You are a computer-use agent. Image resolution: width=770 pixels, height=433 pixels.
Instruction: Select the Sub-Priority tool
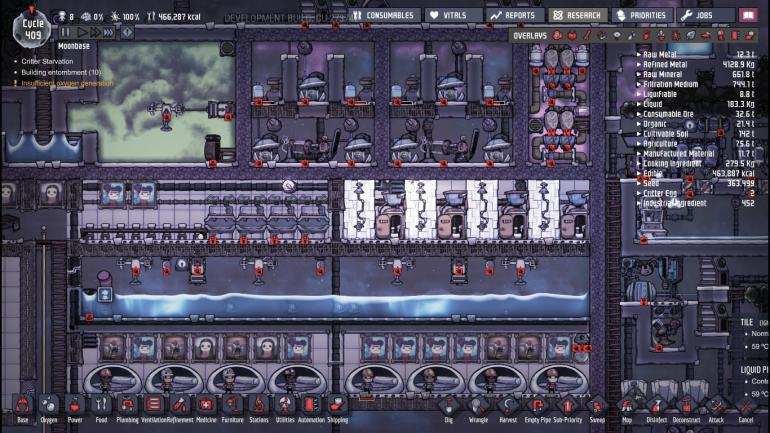pyautogui.click(x=568, y=409)
